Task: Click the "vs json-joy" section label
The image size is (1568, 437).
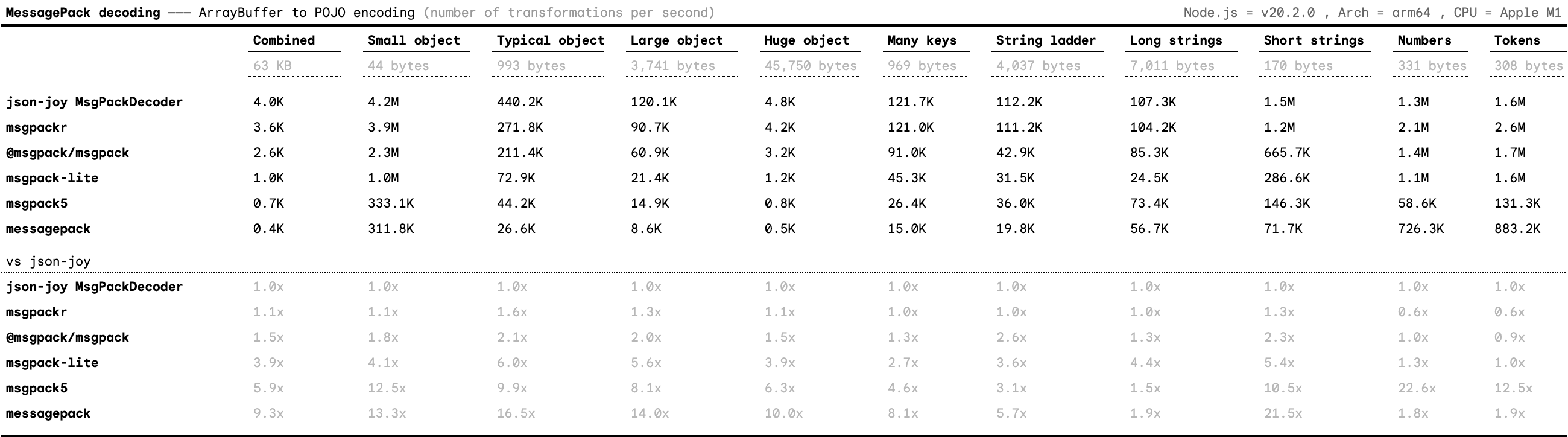Action: (x=48, y=261)
